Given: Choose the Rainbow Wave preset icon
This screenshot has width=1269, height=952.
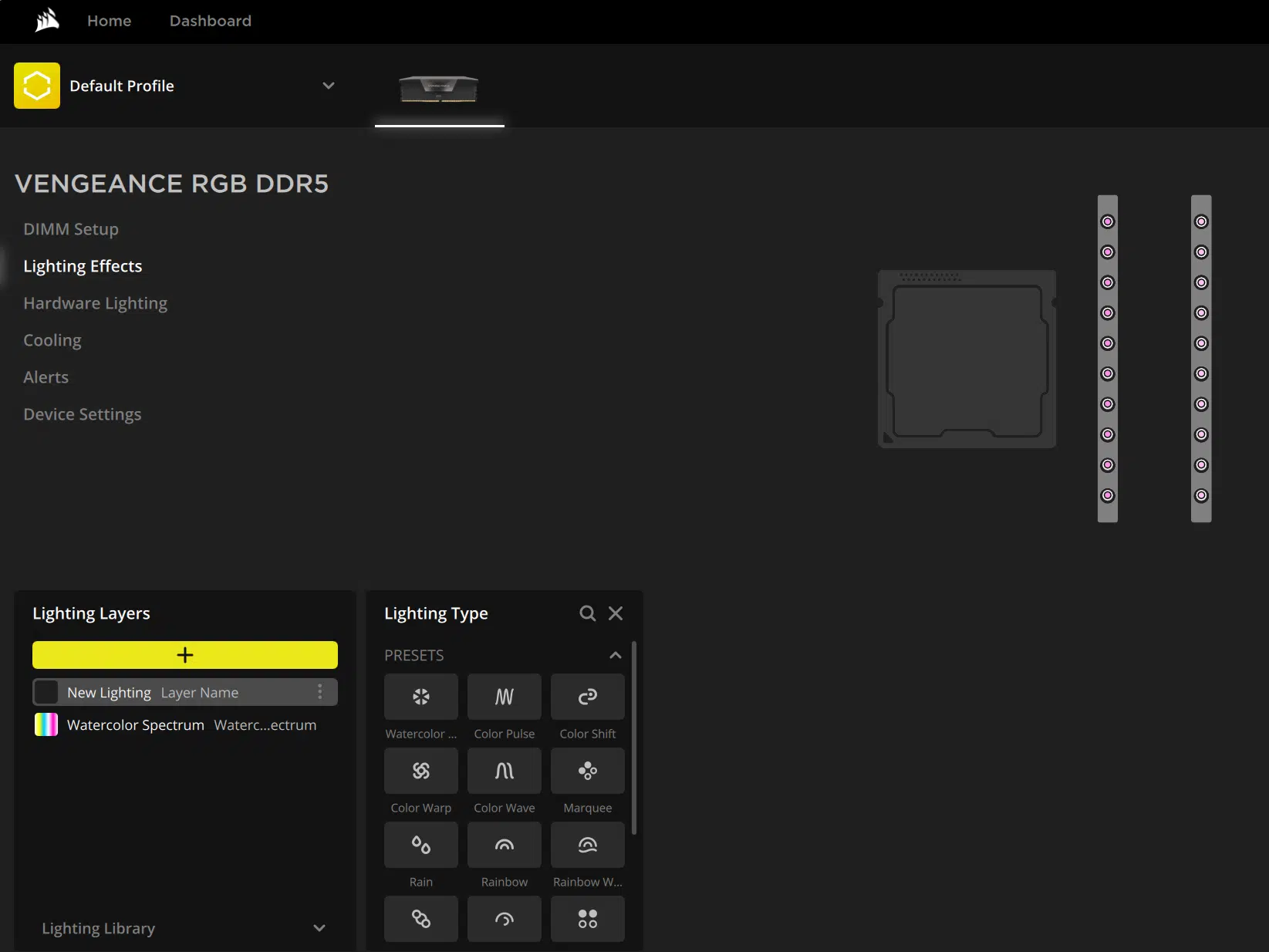Looking at the screenshot, I should (588, 845).
